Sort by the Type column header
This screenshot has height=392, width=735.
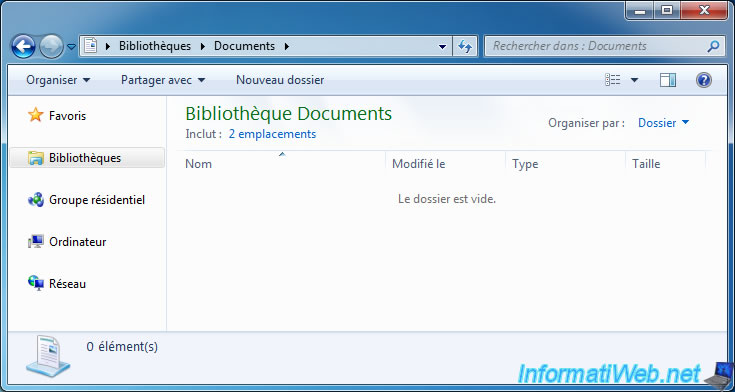(x=565, y=164)
